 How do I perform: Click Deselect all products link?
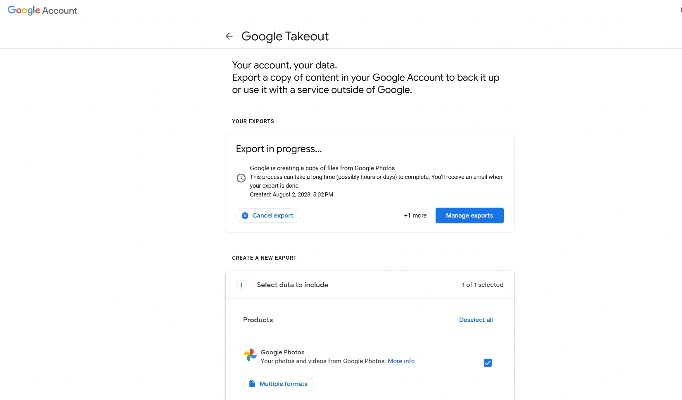click(475, 320)
